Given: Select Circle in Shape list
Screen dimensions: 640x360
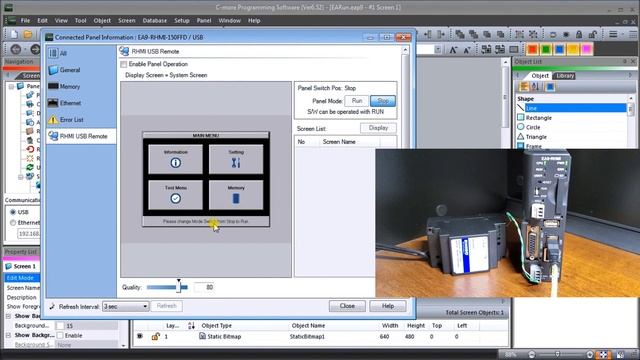Looking at the screenshot, I should 533,127.
